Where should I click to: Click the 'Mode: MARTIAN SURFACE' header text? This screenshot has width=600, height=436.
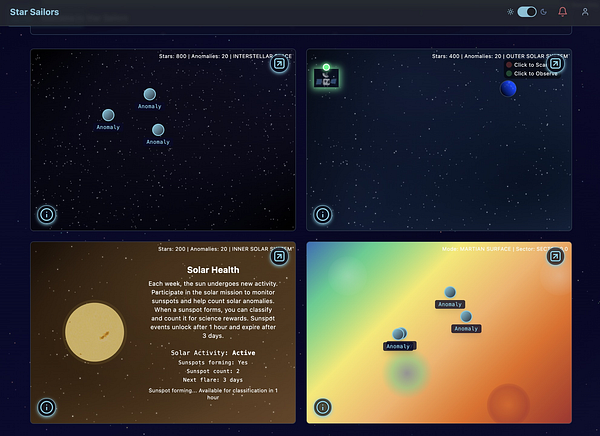click(476, 249)
